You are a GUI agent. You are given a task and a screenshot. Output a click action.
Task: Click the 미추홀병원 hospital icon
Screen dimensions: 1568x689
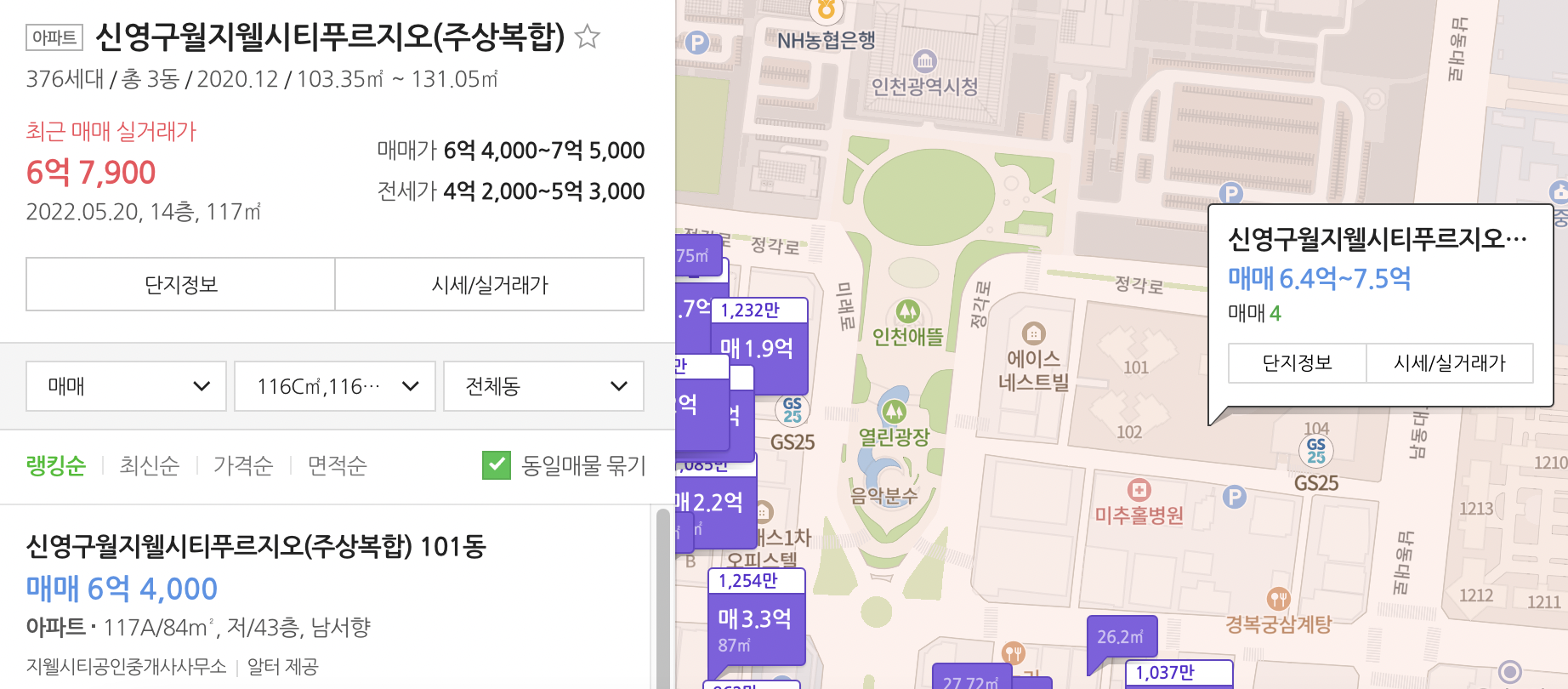tap(1139, 490)
